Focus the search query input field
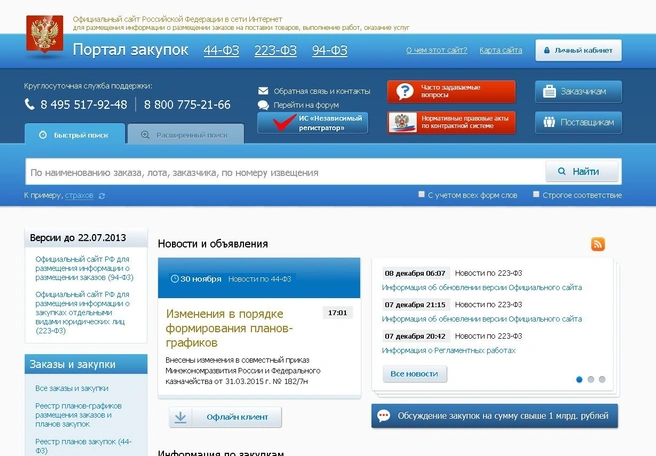 click(285, 172)
